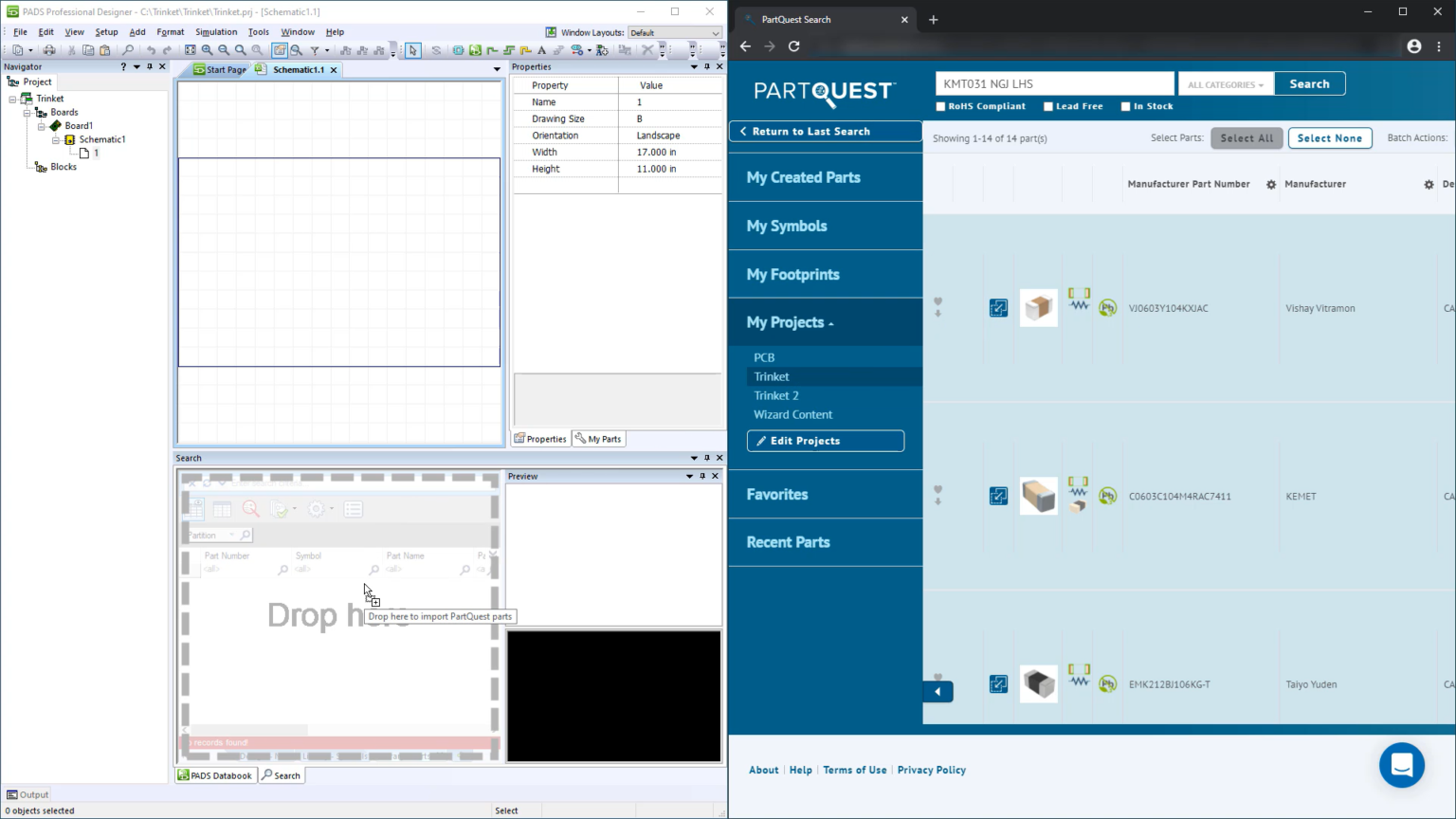Enable the RoHS Compliant checkbox
This screenshot has height=819, width=1456.
[x=940, y=106]
